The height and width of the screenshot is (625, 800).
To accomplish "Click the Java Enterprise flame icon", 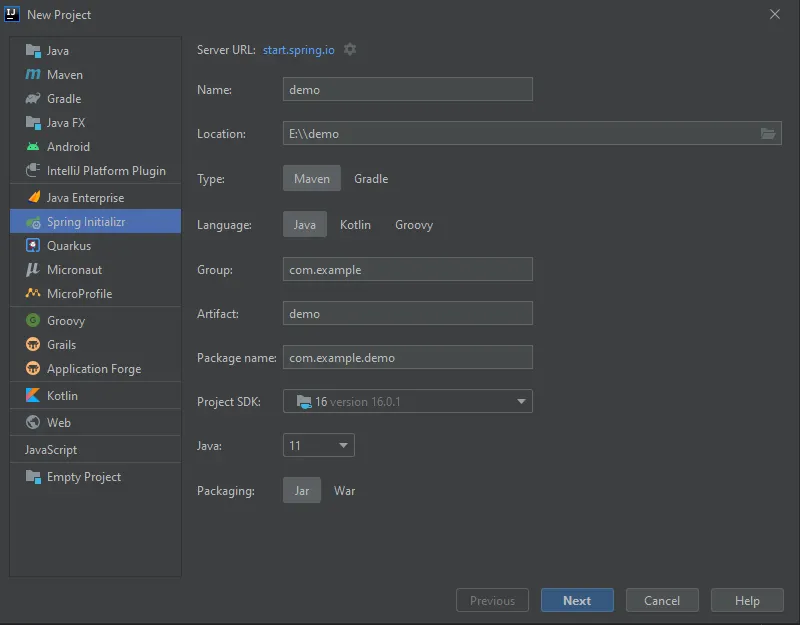I will pos(34,197).
